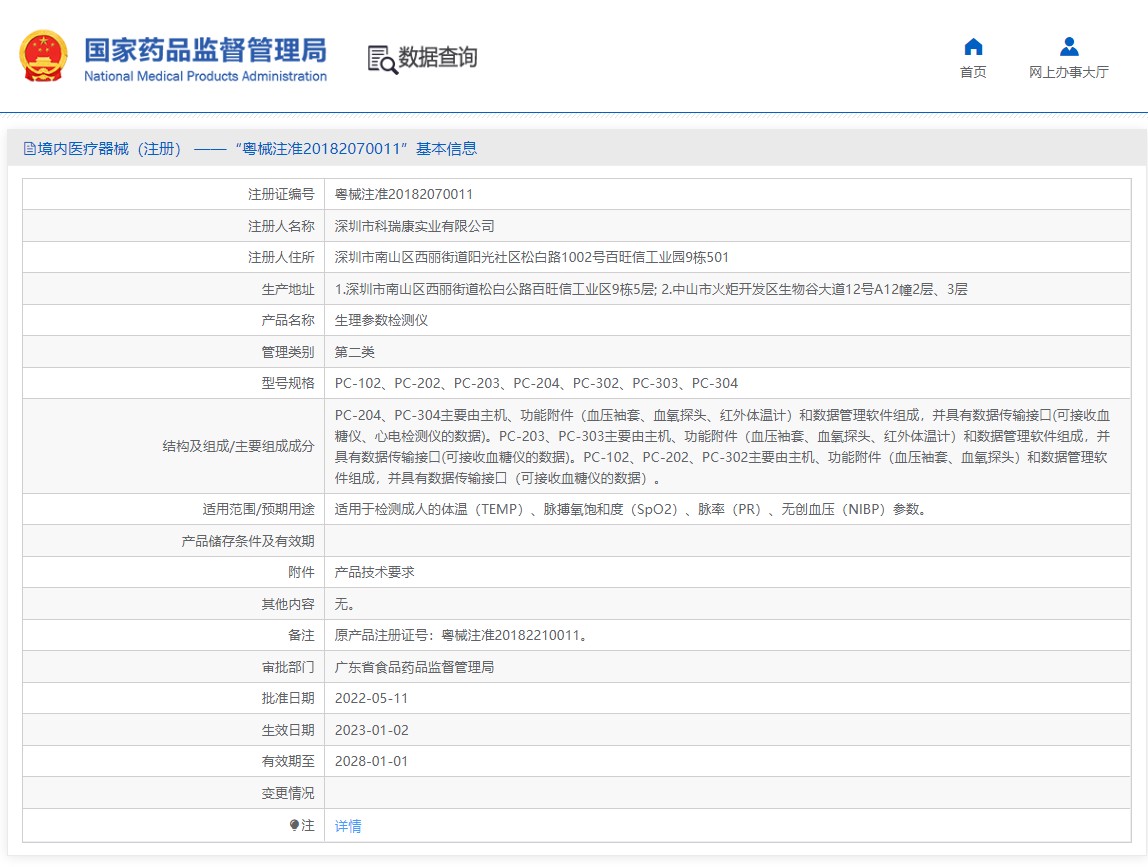This screenshot has height=867, width=1148.
Task: Click the 注册人名称 row label
Action: pyautogui.click(x=281, y=226)
